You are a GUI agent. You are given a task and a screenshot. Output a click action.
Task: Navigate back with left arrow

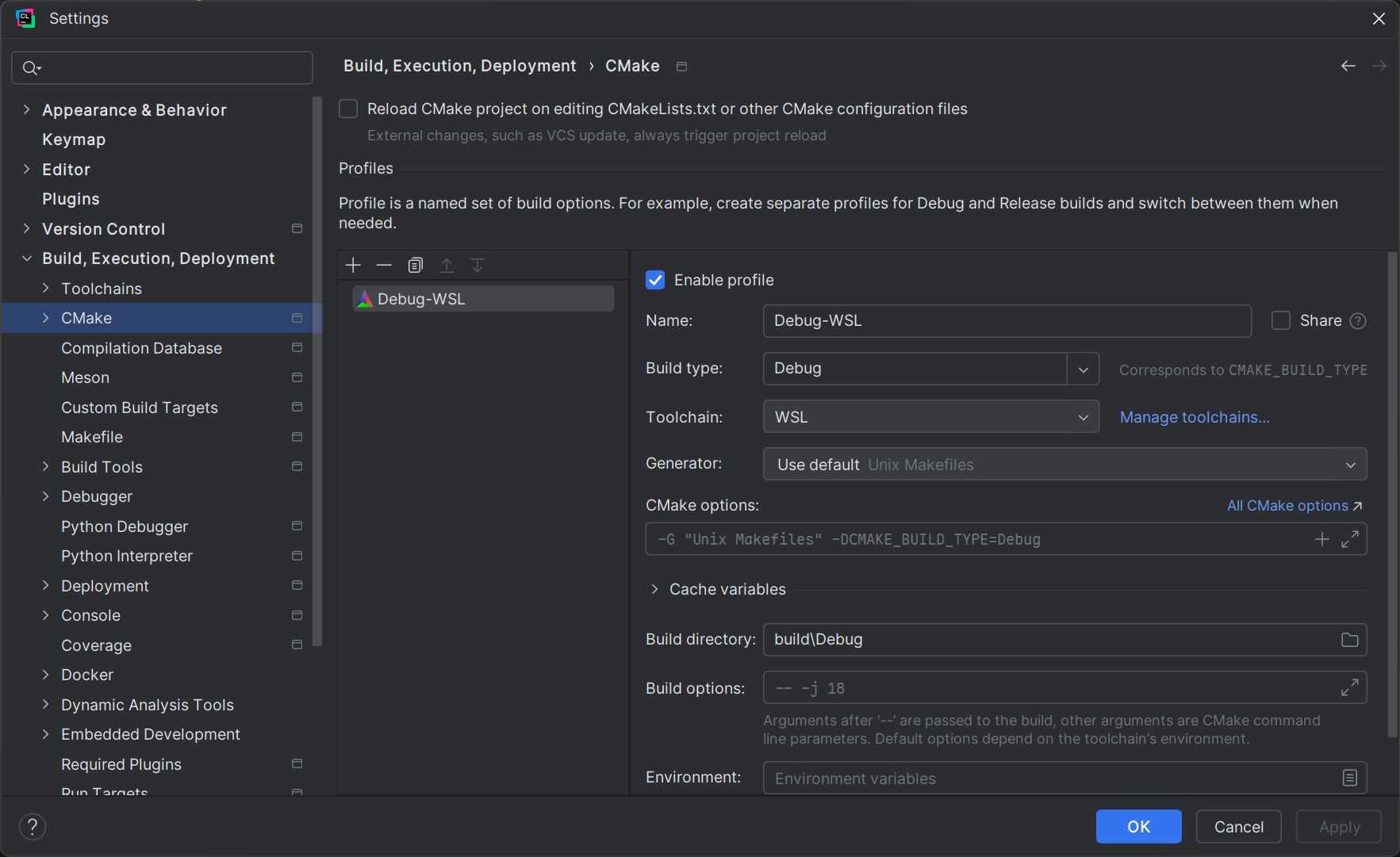coord(1348,66)
